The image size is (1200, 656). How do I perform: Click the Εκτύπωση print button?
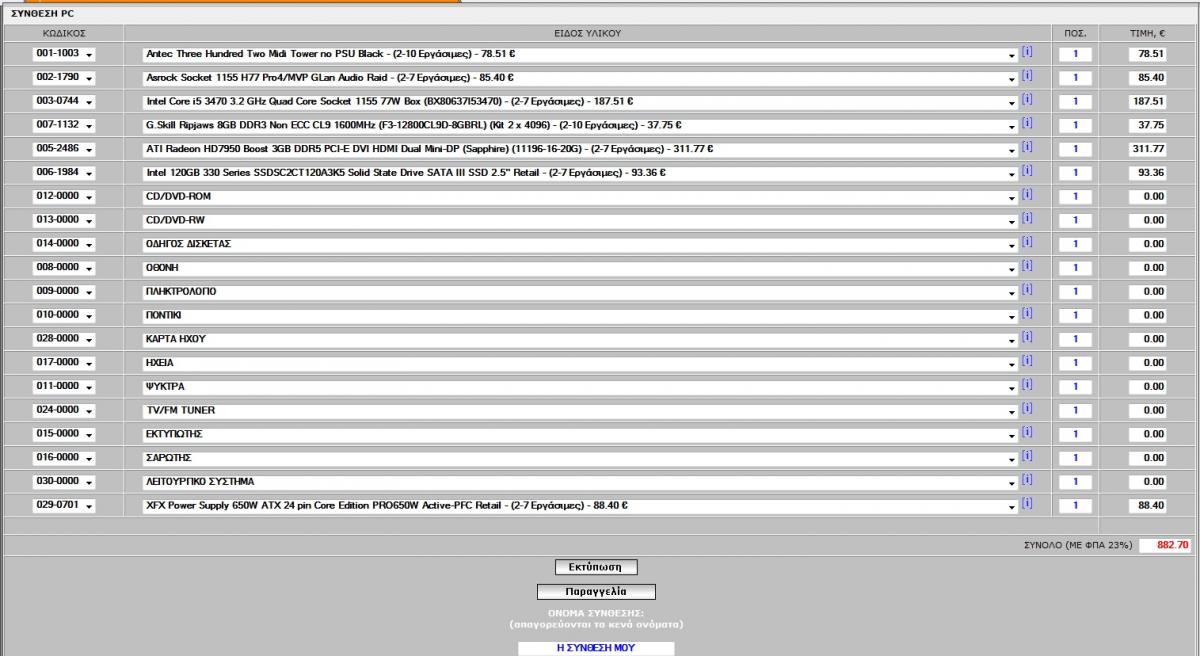click(x=596, y=567)
